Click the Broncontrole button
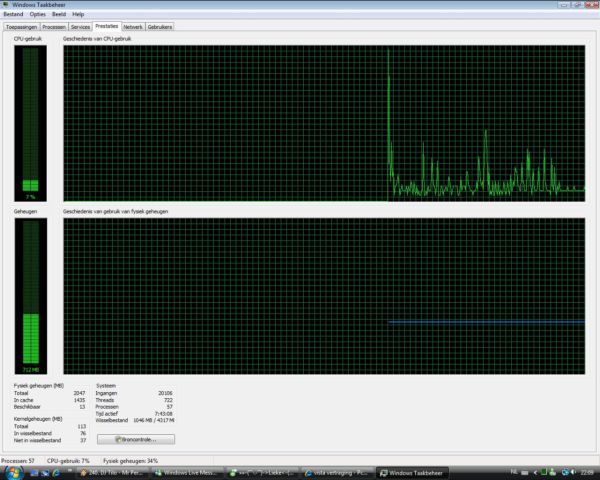The image size is (600, 480). 136,439
